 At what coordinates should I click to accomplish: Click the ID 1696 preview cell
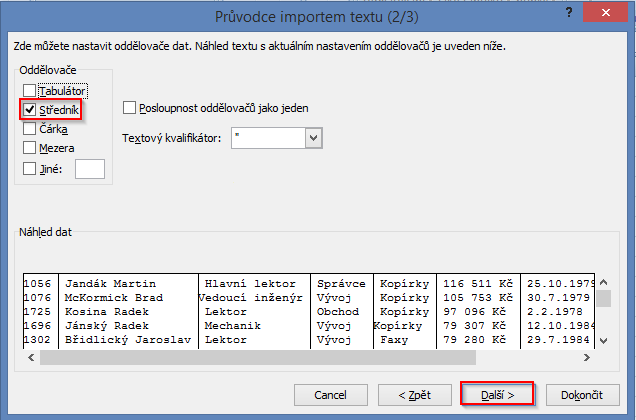tap(37, 326)
